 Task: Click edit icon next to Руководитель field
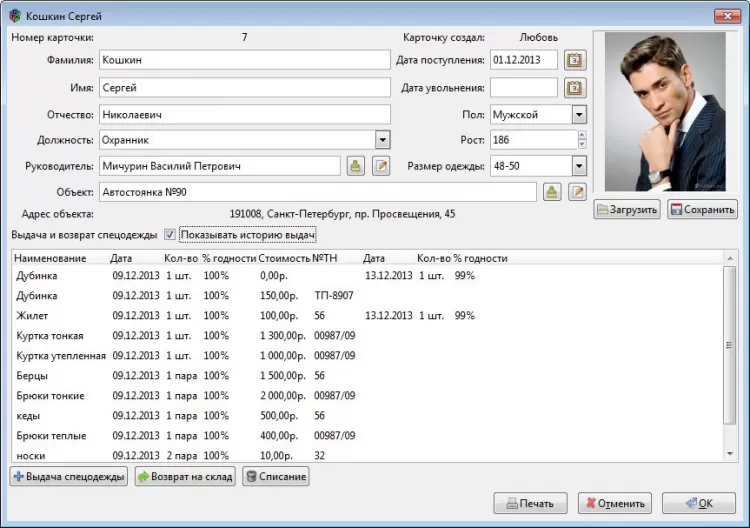pyautogui.click(x=380, y=166)
